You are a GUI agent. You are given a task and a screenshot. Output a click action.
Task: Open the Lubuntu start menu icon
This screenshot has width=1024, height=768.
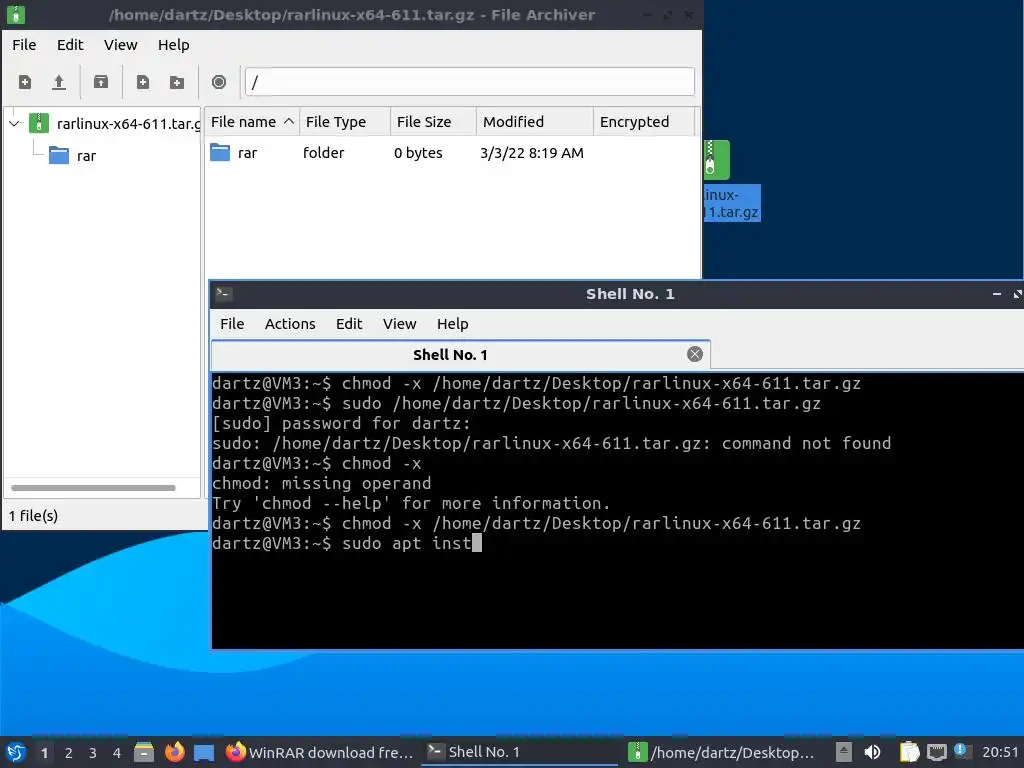[16, 753]
